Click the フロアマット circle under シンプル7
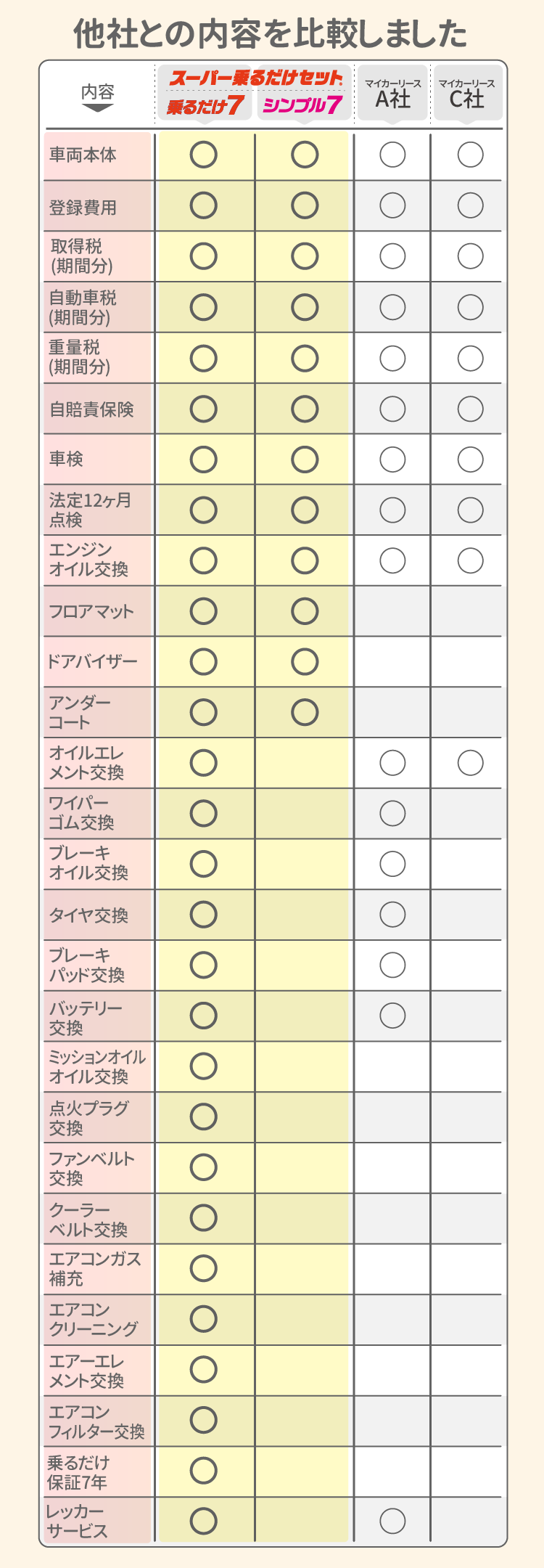Image resolution: width=544 pixels, height=1568 pixels. (x=305, y=611)
